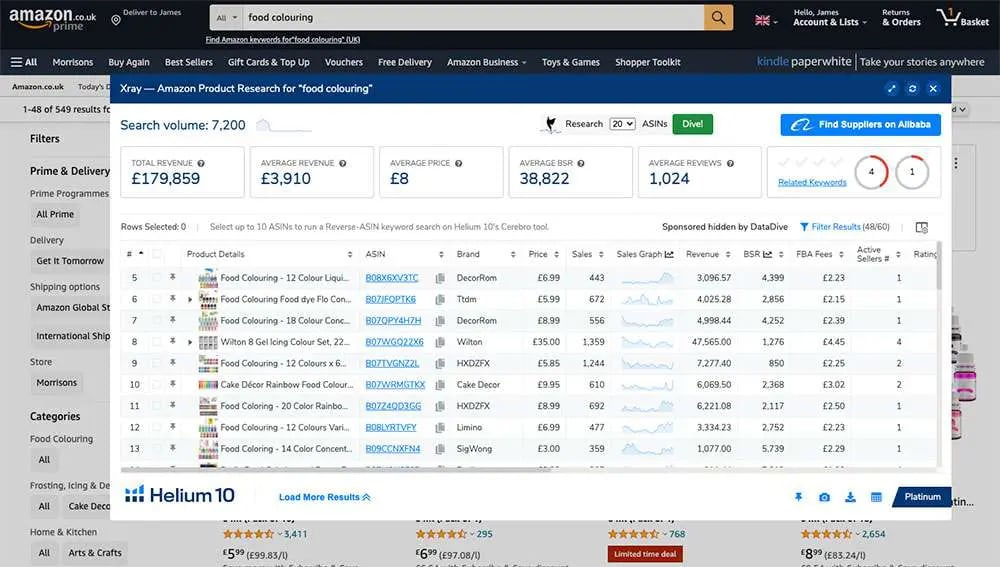This screenshot has height=567, width=1000.
Task: Click the food colouring search input field
Action: pyautogui.click(x=473, y=18)
